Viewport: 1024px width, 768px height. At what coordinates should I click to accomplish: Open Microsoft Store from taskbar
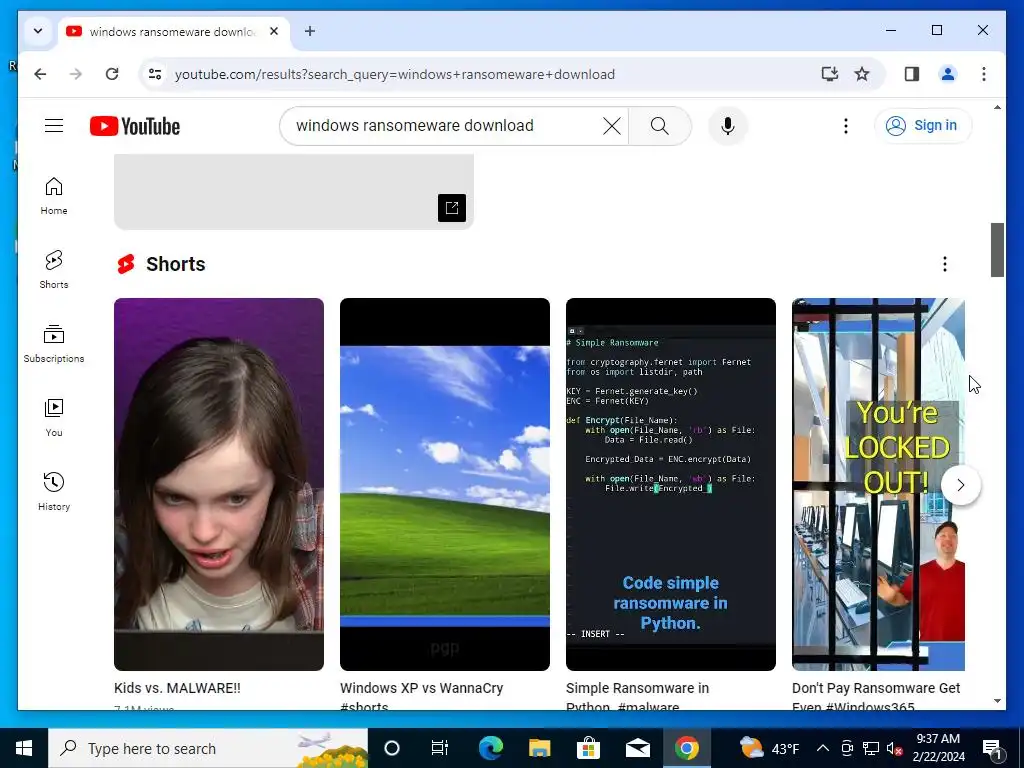click(588, 748)
